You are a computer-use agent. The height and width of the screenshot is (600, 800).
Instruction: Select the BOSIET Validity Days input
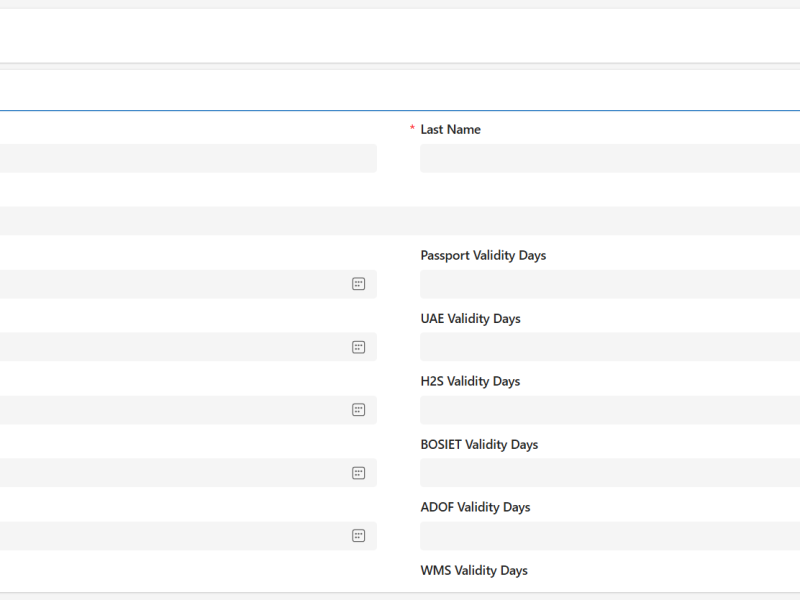[610, 472]
